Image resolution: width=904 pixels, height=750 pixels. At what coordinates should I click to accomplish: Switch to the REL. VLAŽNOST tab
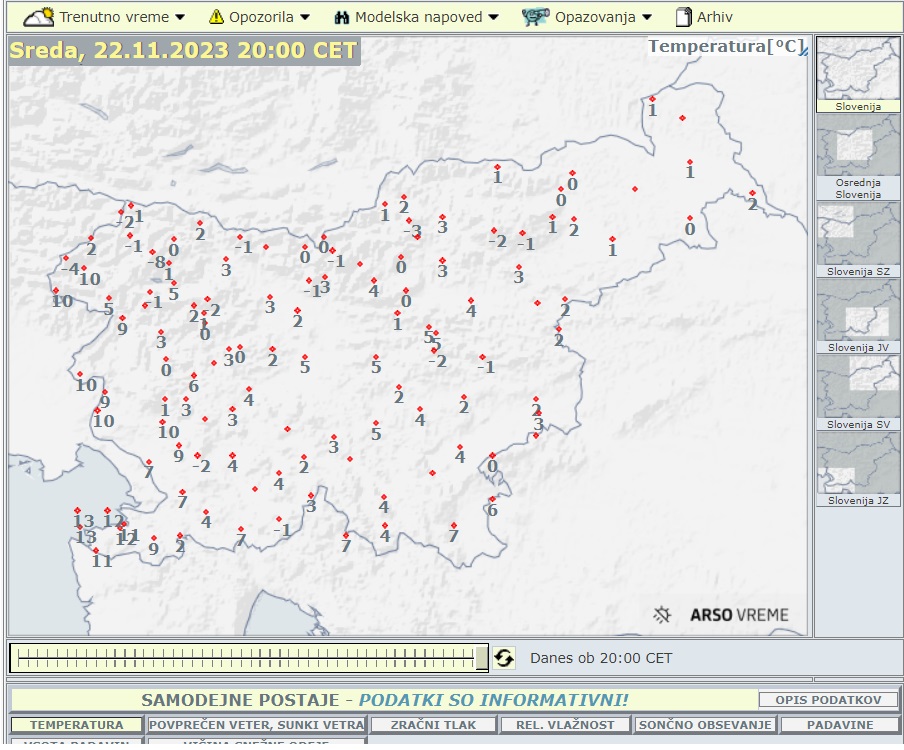(565, 725)
